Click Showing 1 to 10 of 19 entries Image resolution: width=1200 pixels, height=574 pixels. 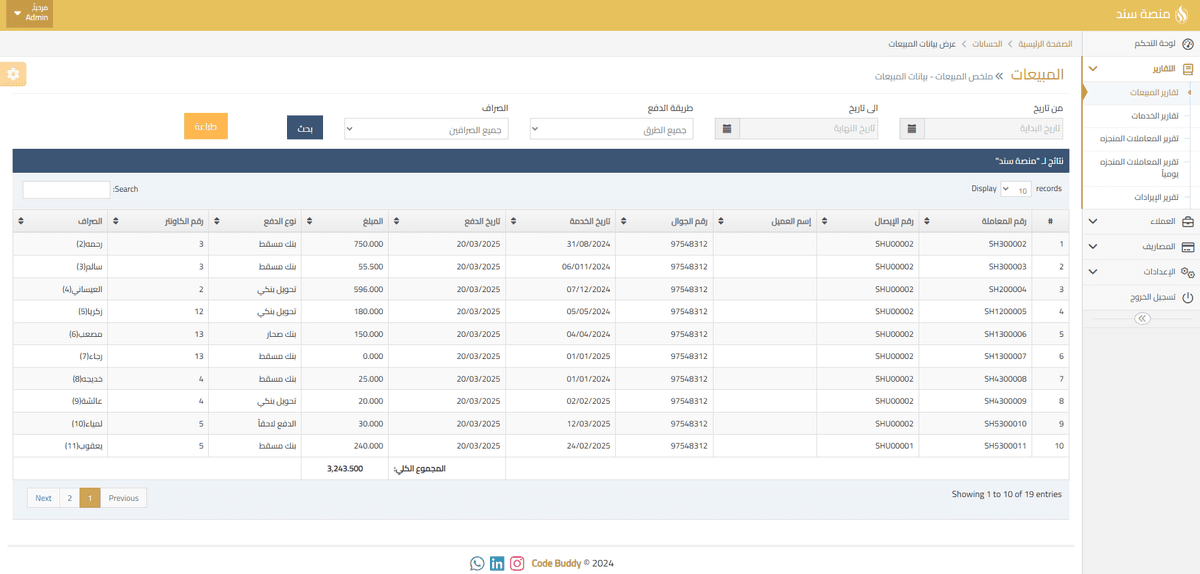pos(1007,494)
